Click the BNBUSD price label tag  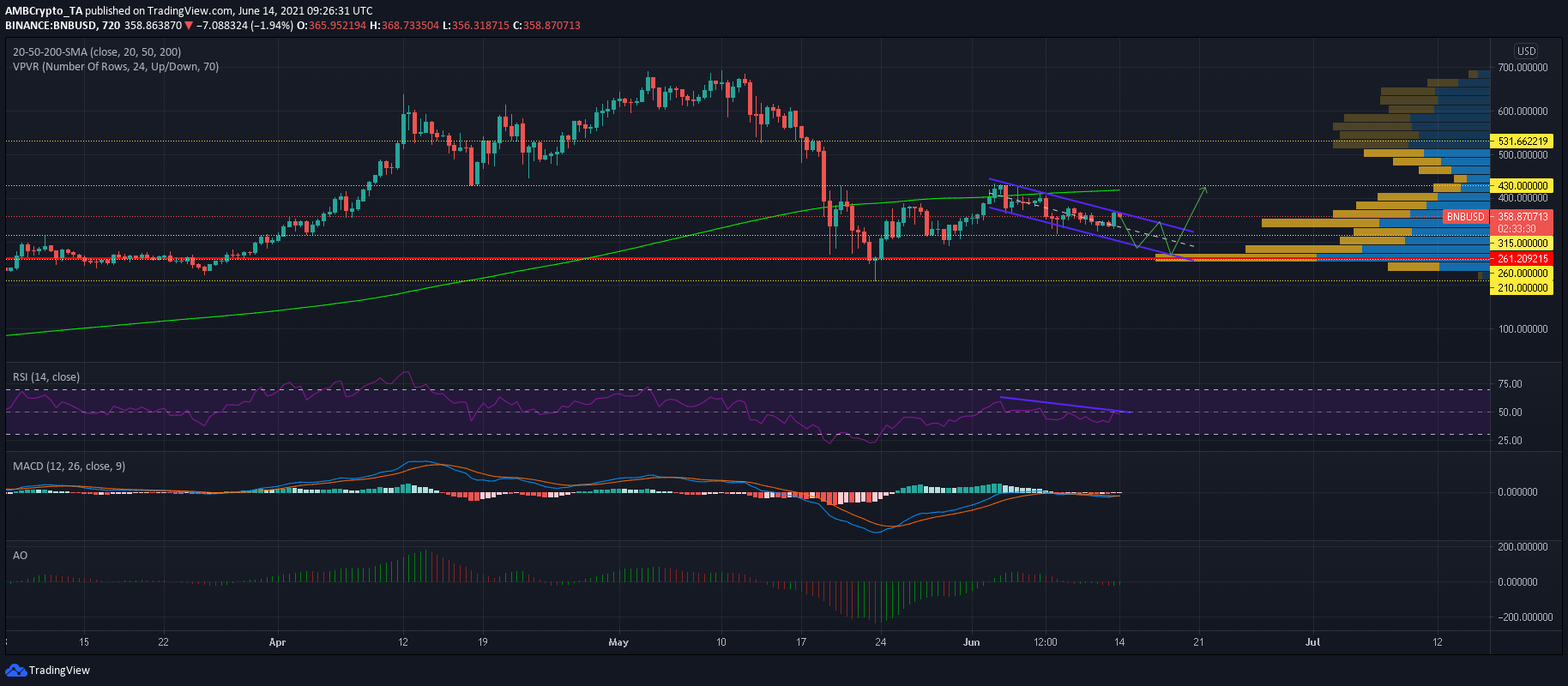pos(1465,217)
